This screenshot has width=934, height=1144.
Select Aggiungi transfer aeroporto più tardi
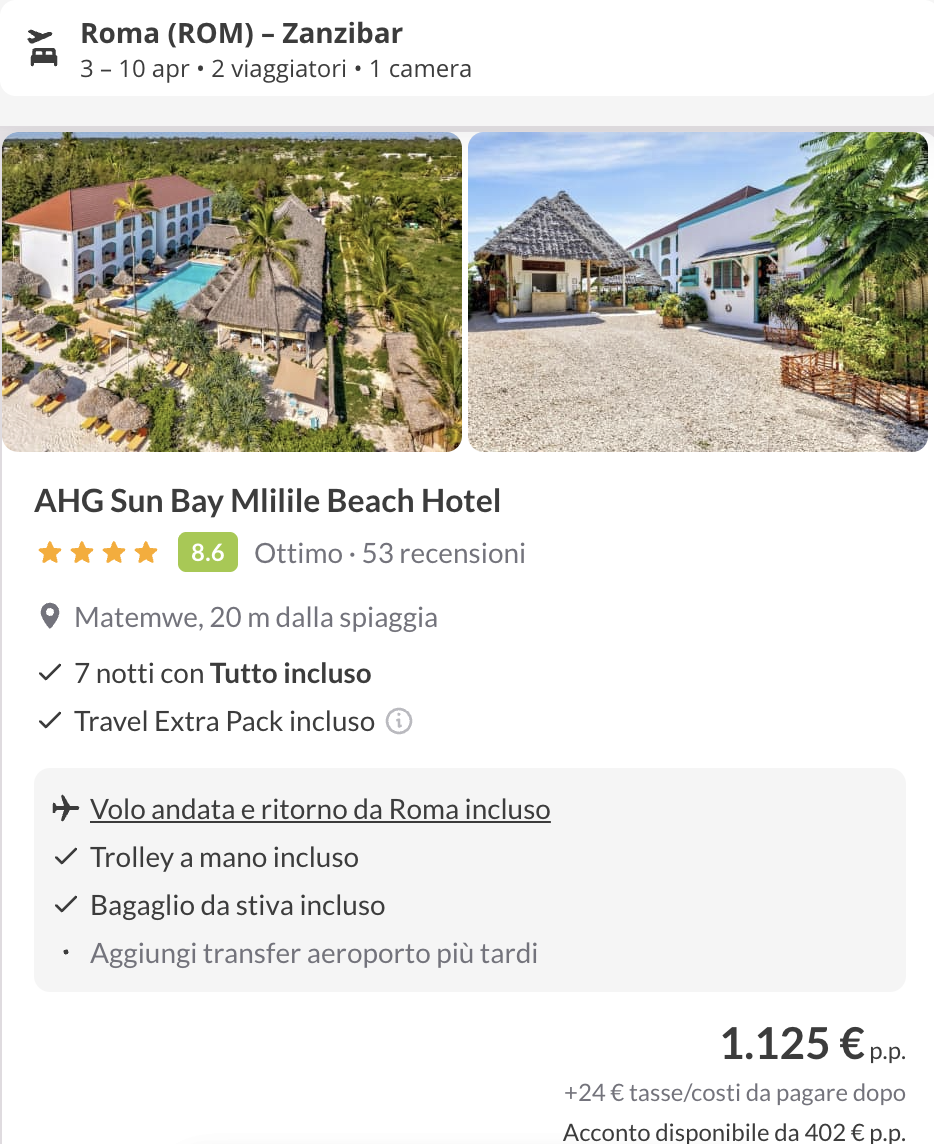314,953
